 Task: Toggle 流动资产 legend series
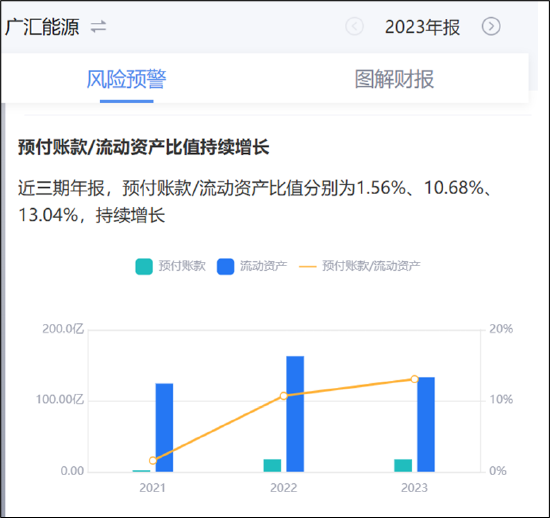pyautogui.click(x=252, y=266)
